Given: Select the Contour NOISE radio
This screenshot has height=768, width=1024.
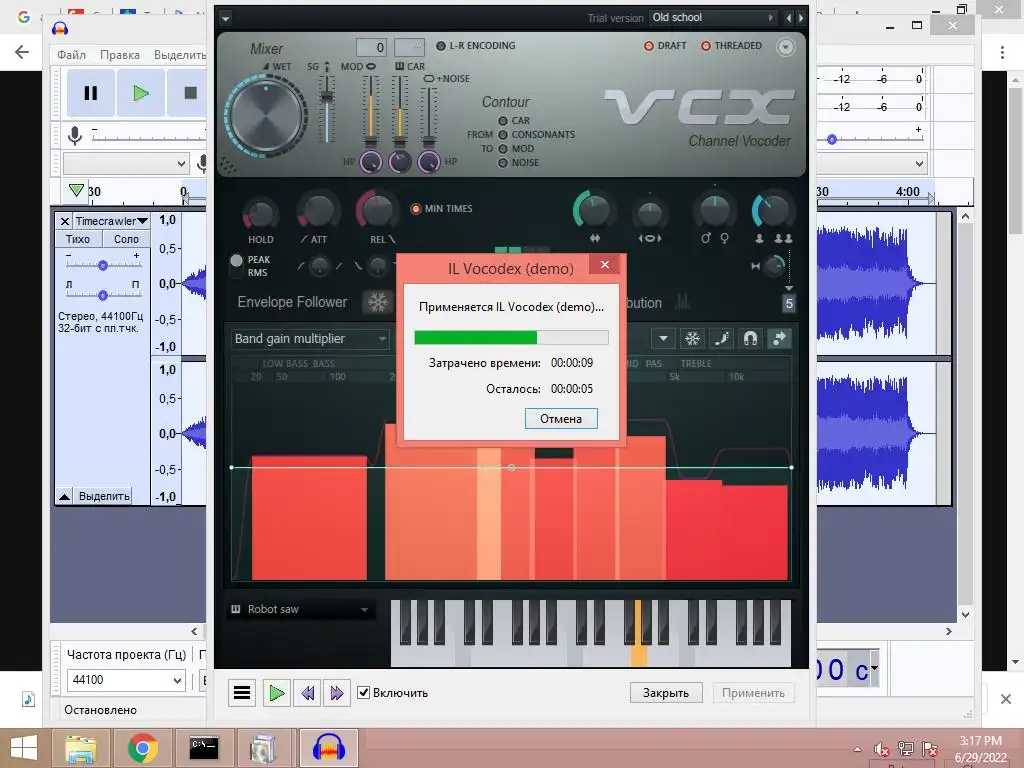Looking at the screenshot, I should (x=503, y=163).
